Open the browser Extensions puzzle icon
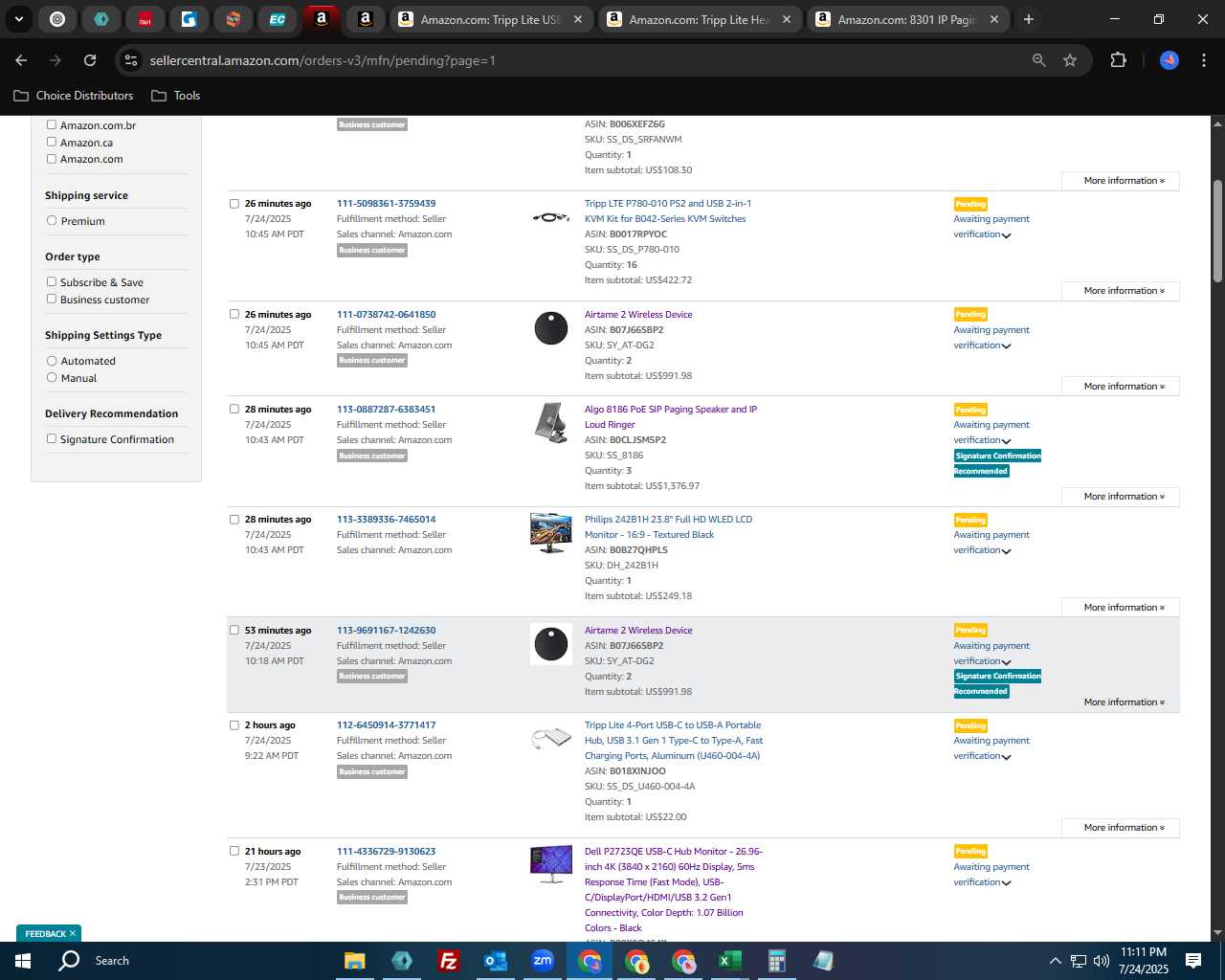Screen dimensions: 1225x980 pos(1118,60)
